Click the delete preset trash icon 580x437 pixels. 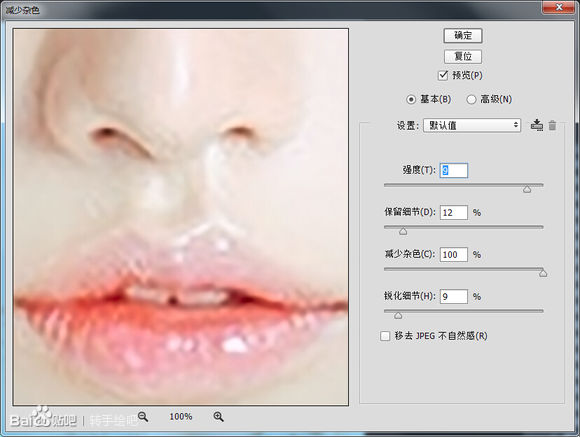click(x=552, y=125)
